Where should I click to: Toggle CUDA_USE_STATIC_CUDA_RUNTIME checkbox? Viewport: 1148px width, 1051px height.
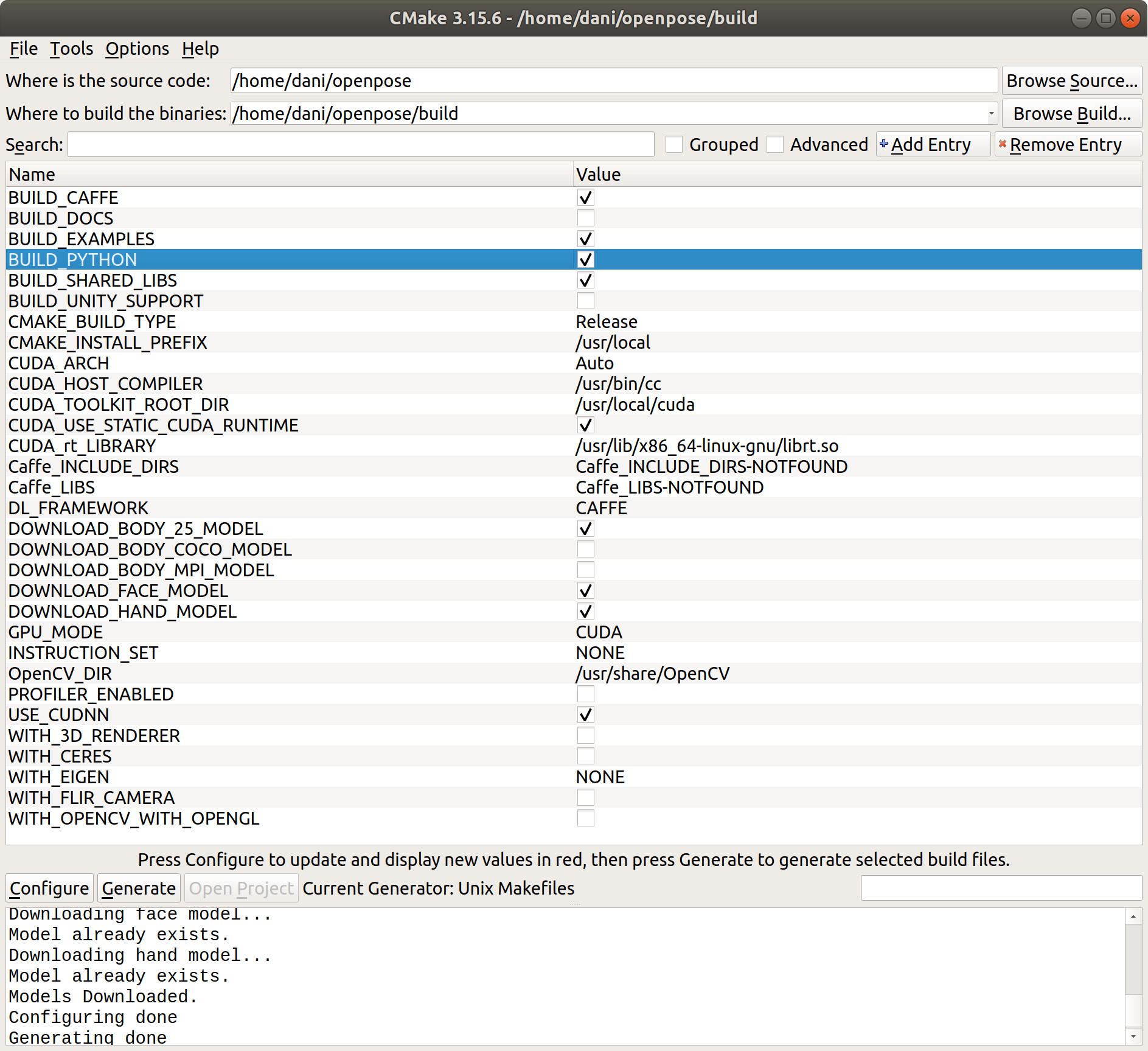pyautogui.click(x=585, y=425)
